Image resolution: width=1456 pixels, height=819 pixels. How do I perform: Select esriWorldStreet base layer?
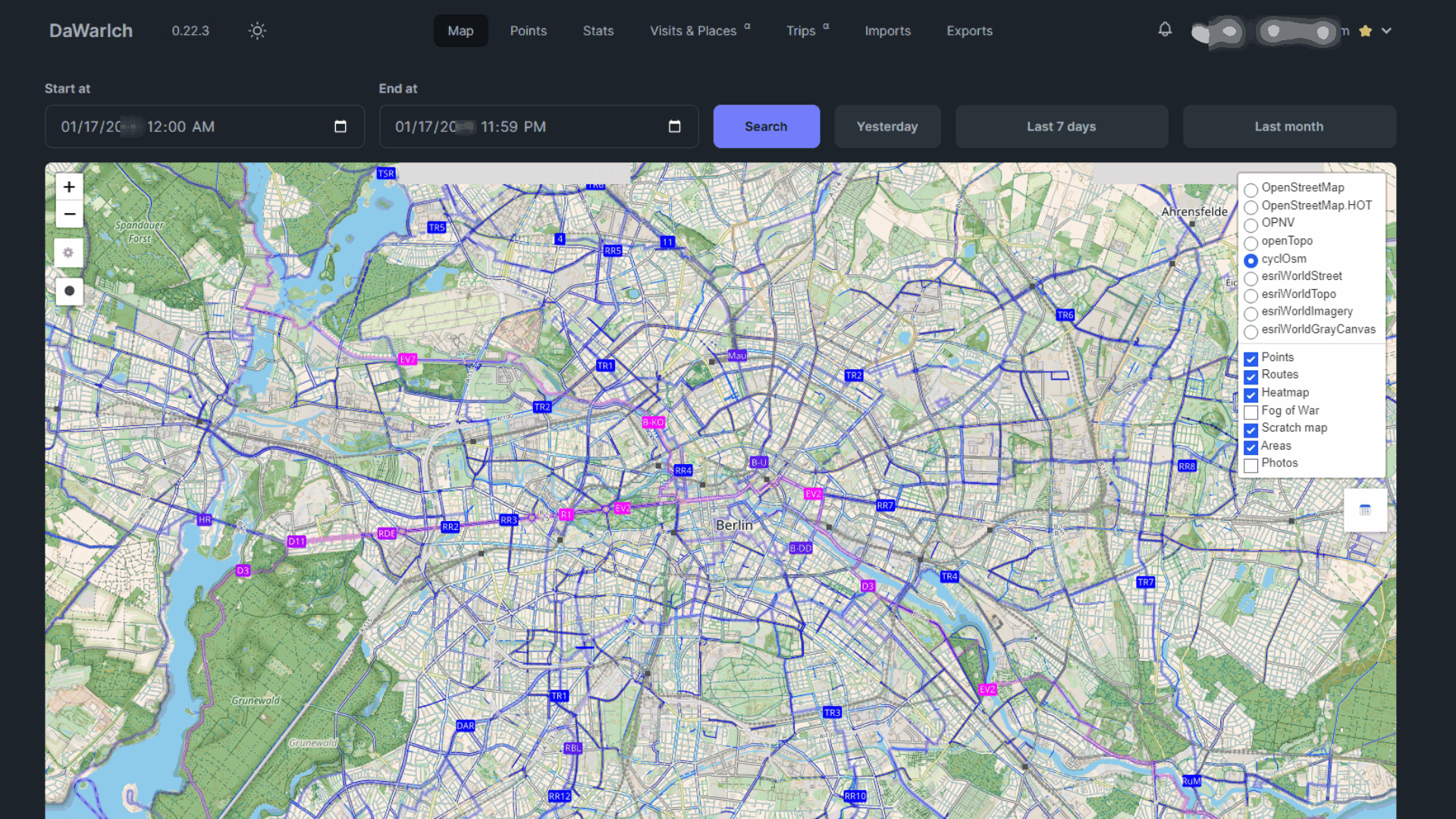(1251, 278)
